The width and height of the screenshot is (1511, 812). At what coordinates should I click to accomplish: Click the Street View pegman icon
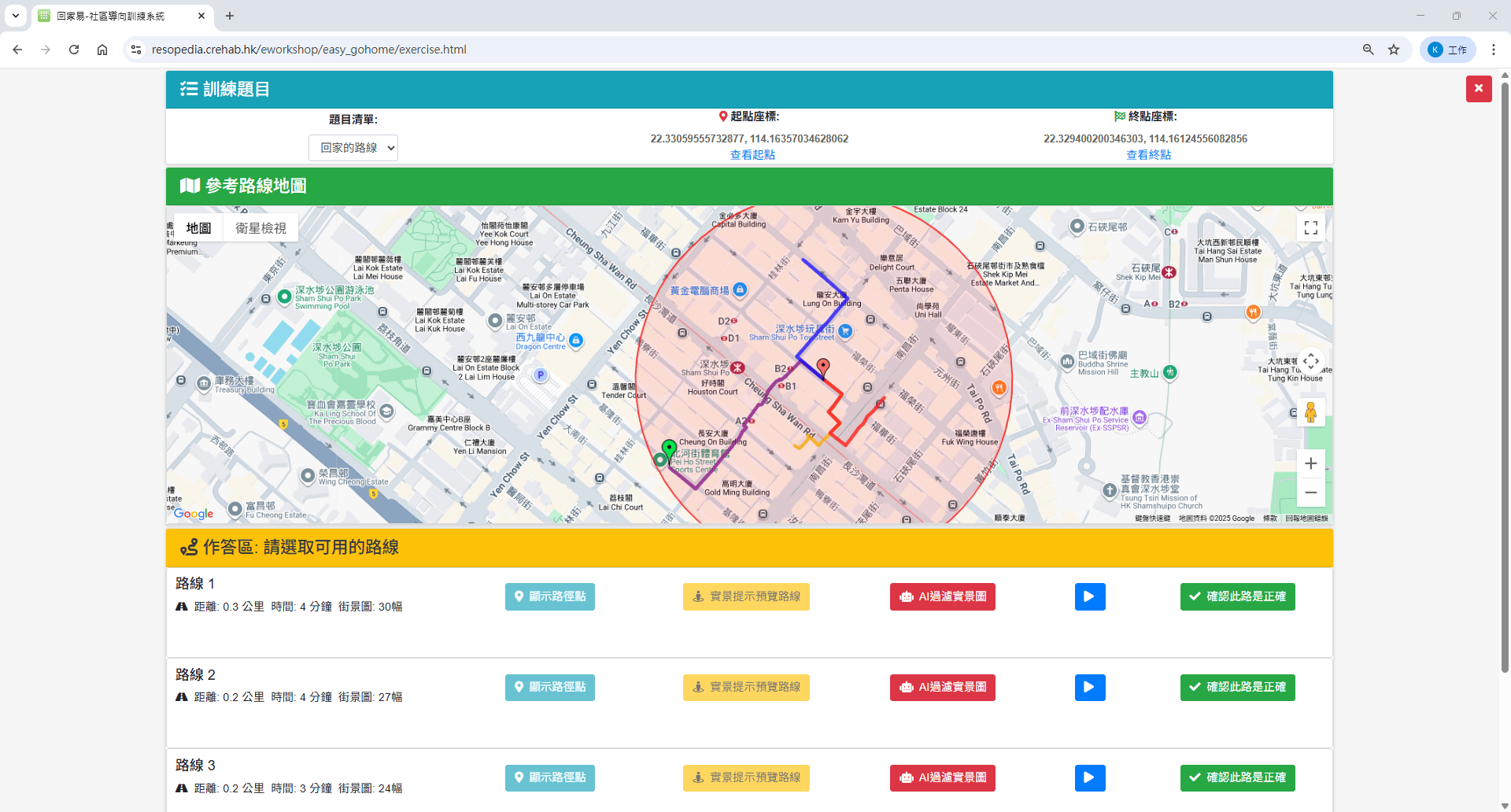[1310, 412]
